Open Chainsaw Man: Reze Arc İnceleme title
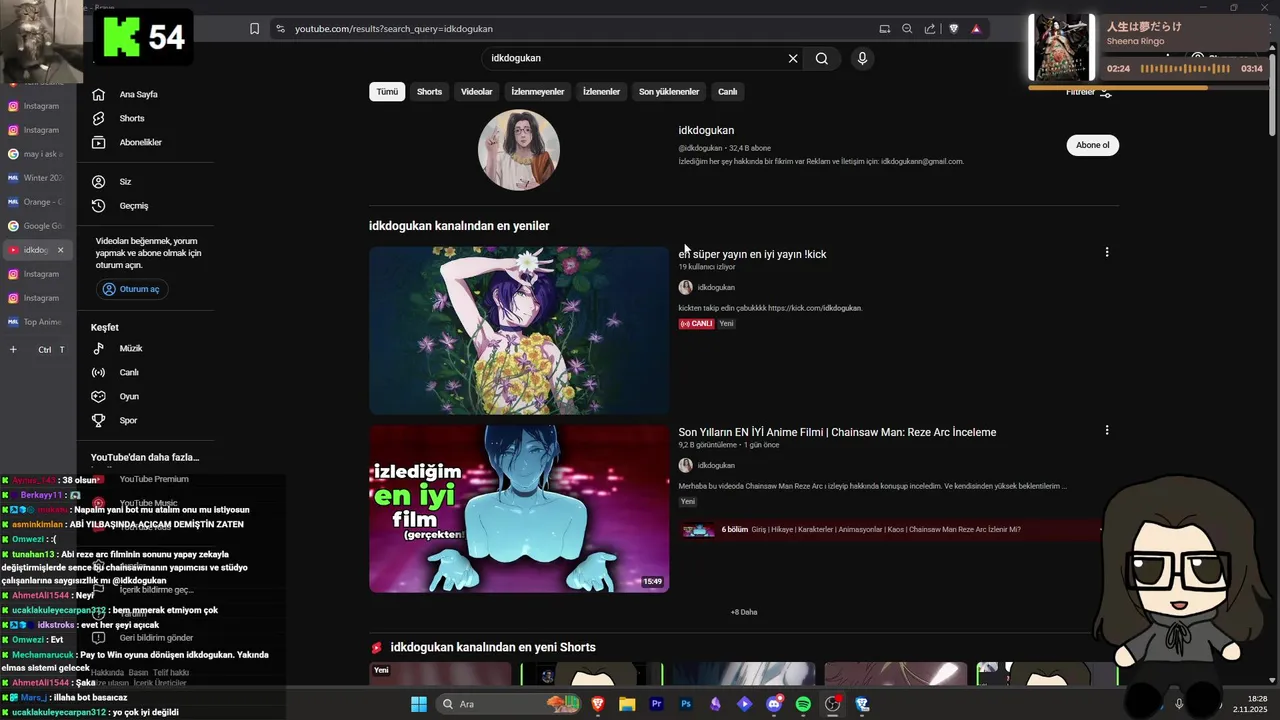1280x720 pixels. [x=837, y=432]
